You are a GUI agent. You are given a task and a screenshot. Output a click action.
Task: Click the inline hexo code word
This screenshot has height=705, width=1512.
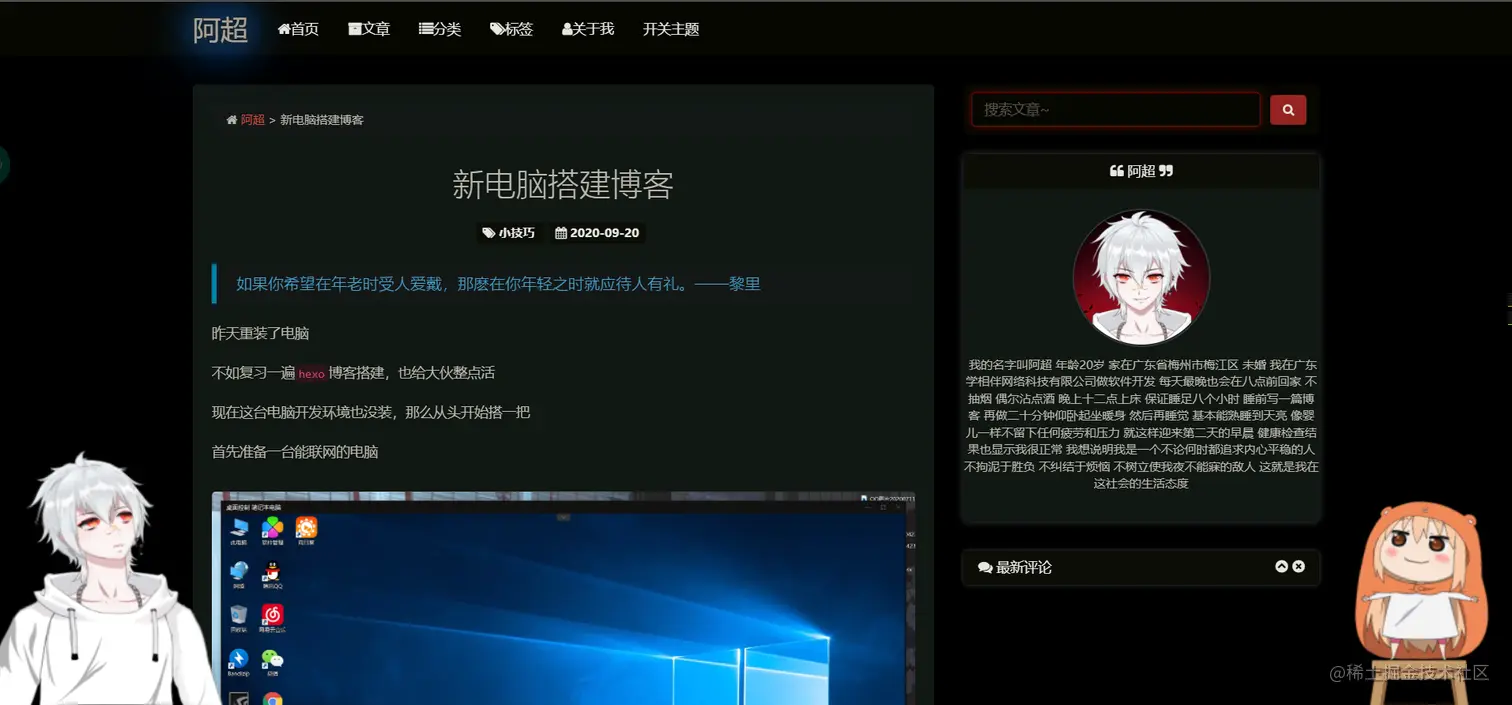[x=311, y=374]
